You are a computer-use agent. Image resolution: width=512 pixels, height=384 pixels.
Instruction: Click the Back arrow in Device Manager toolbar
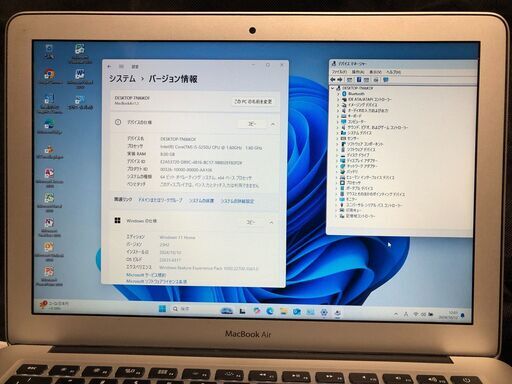[x=332, y=80]
